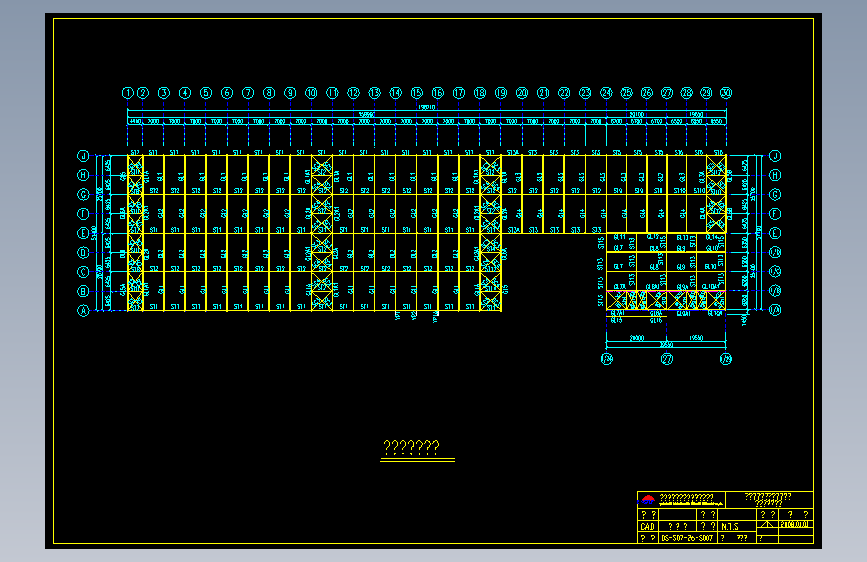Click grid axis bubble 10
This screenshot has height=562, width=867.
(x=311, y=93)
